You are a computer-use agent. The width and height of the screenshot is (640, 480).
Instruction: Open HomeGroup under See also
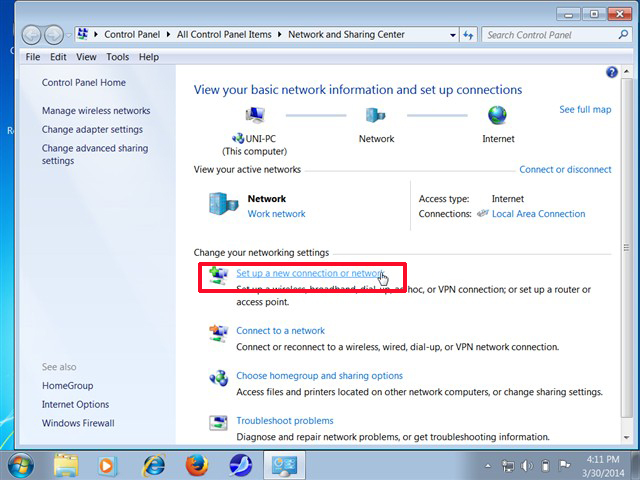pos(67,386)
